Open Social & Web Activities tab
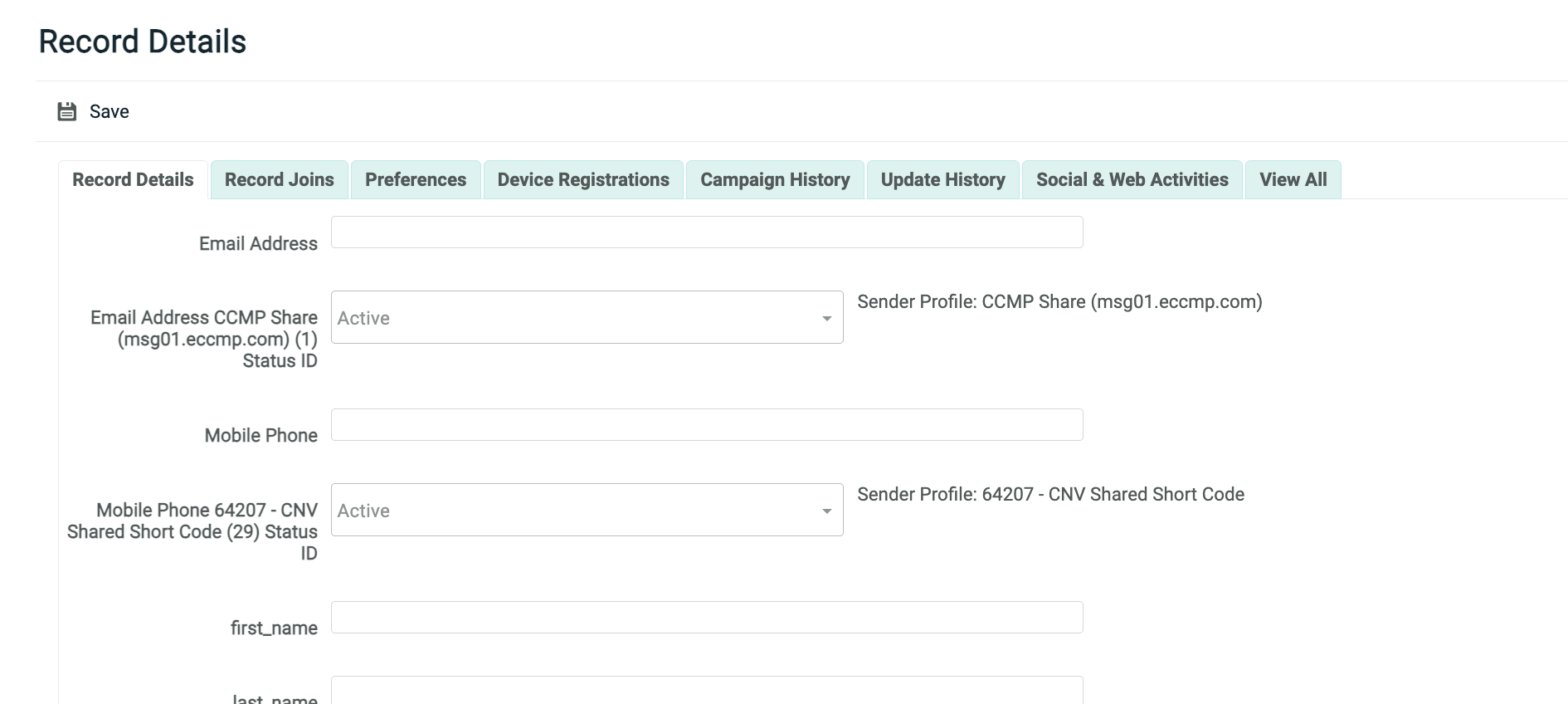 point(1132,179)
